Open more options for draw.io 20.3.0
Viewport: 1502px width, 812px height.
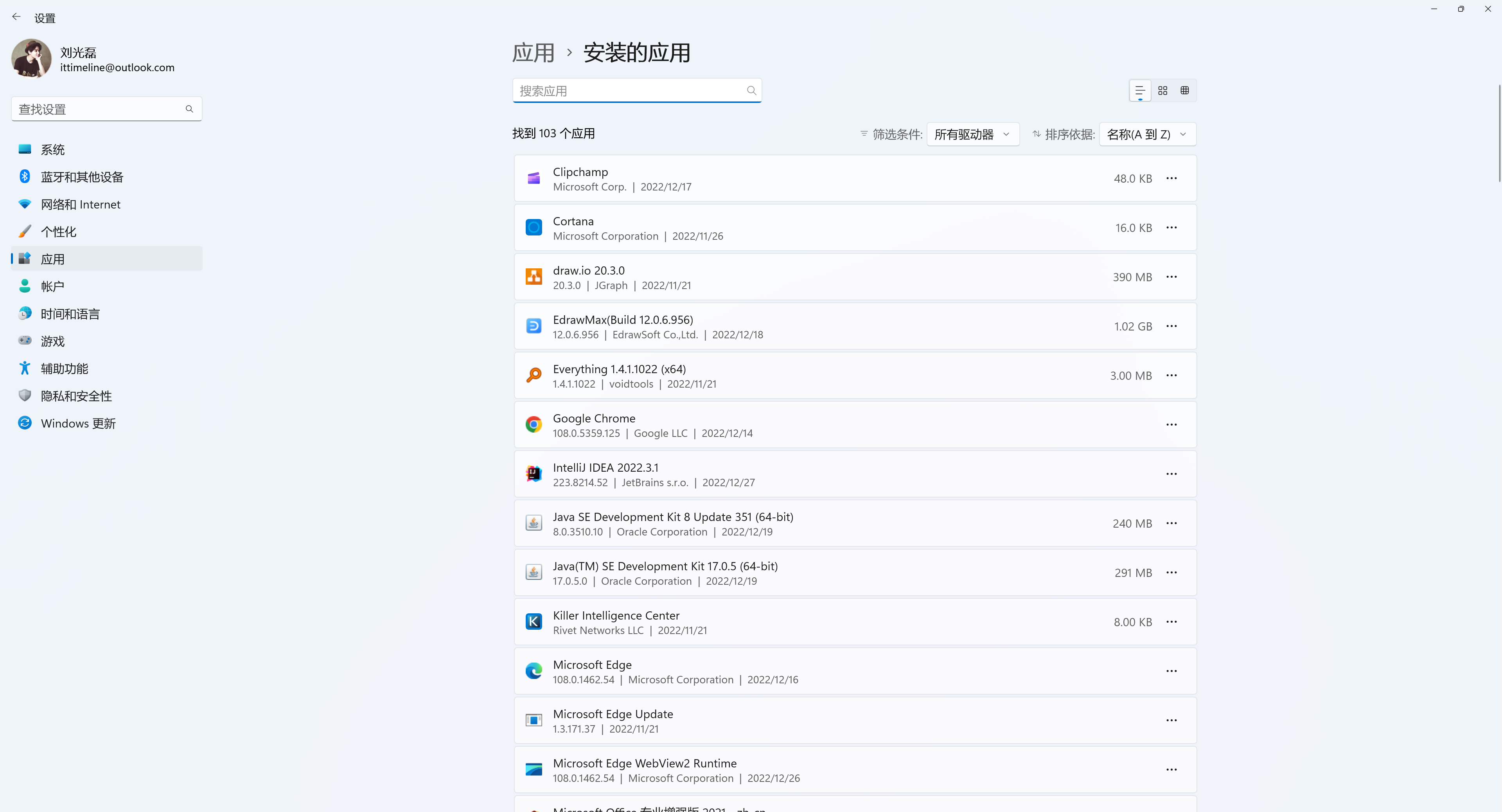point(1171,277)
